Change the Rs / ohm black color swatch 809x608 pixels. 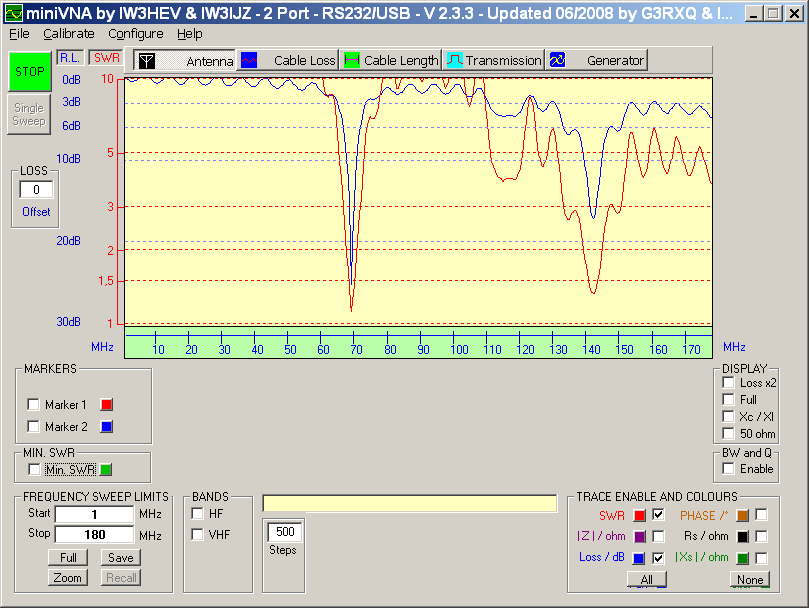point(742,537)
